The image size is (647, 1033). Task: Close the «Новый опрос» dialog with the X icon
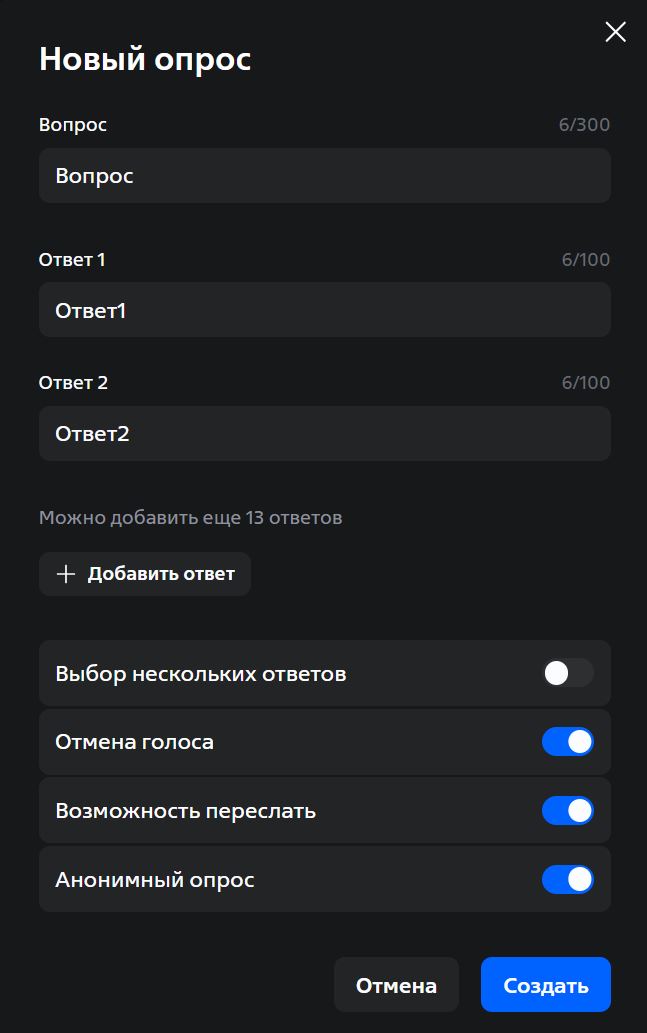[615, 31]
